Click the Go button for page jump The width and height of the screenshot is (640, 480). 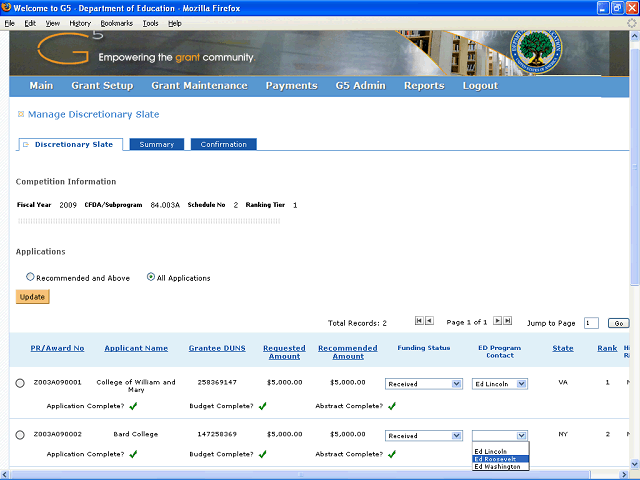[618, 323]
